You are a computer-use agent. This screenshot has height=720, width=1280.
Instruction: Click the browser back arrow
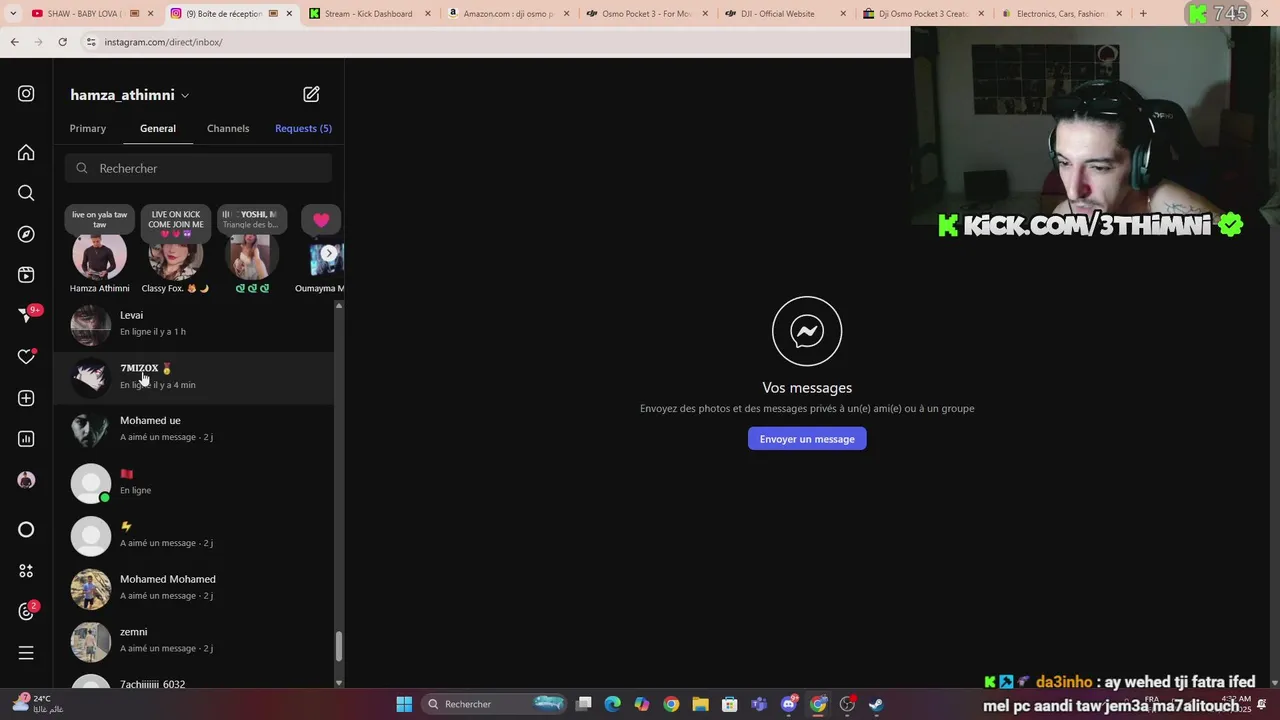[15, 42]
